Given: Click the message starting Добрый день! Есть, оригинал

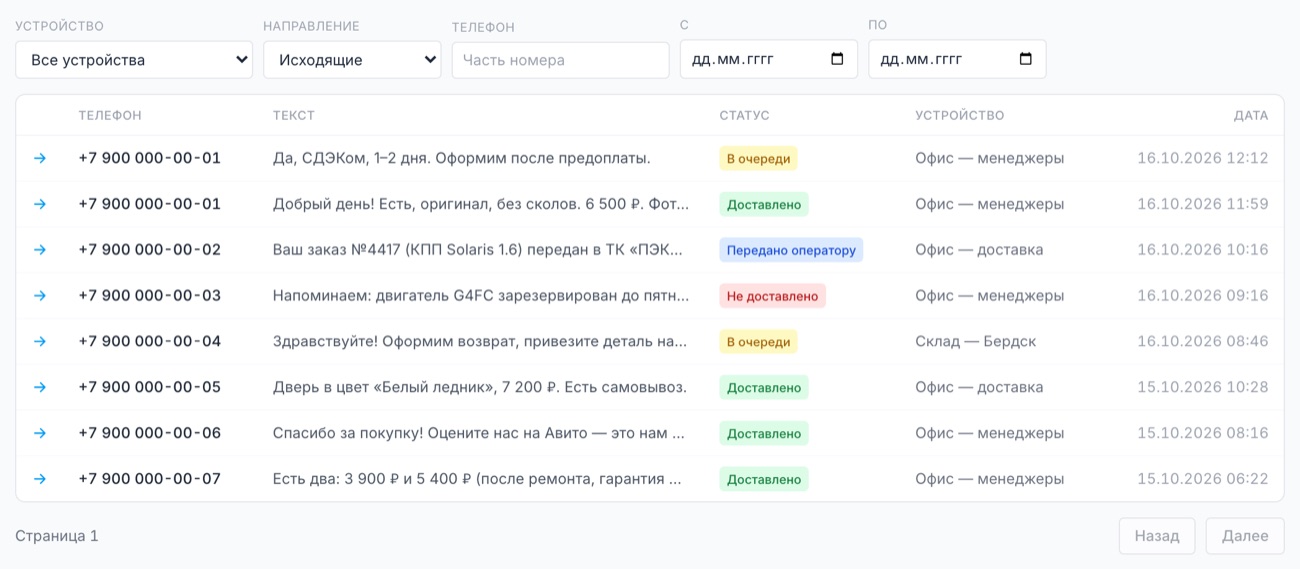Looking at the screenshot, I should point(481,204).
